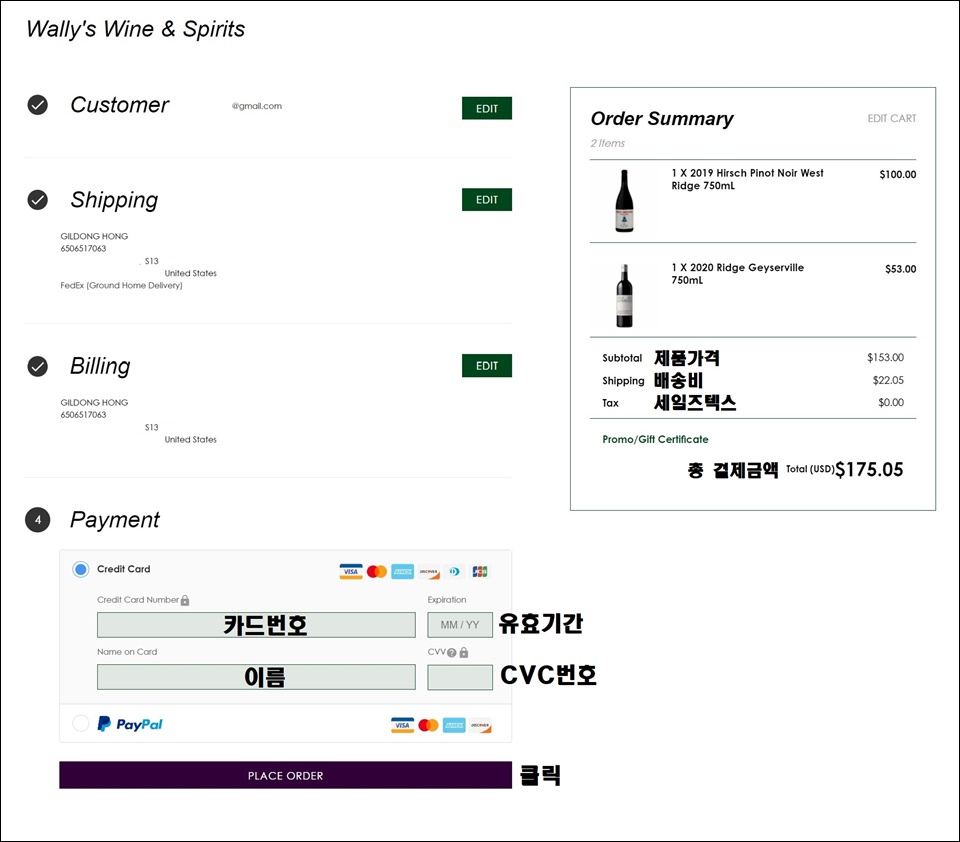Click the Mastercard icon in Credit Card row
The height and width of the screenshot is (842, 960).
377,571
